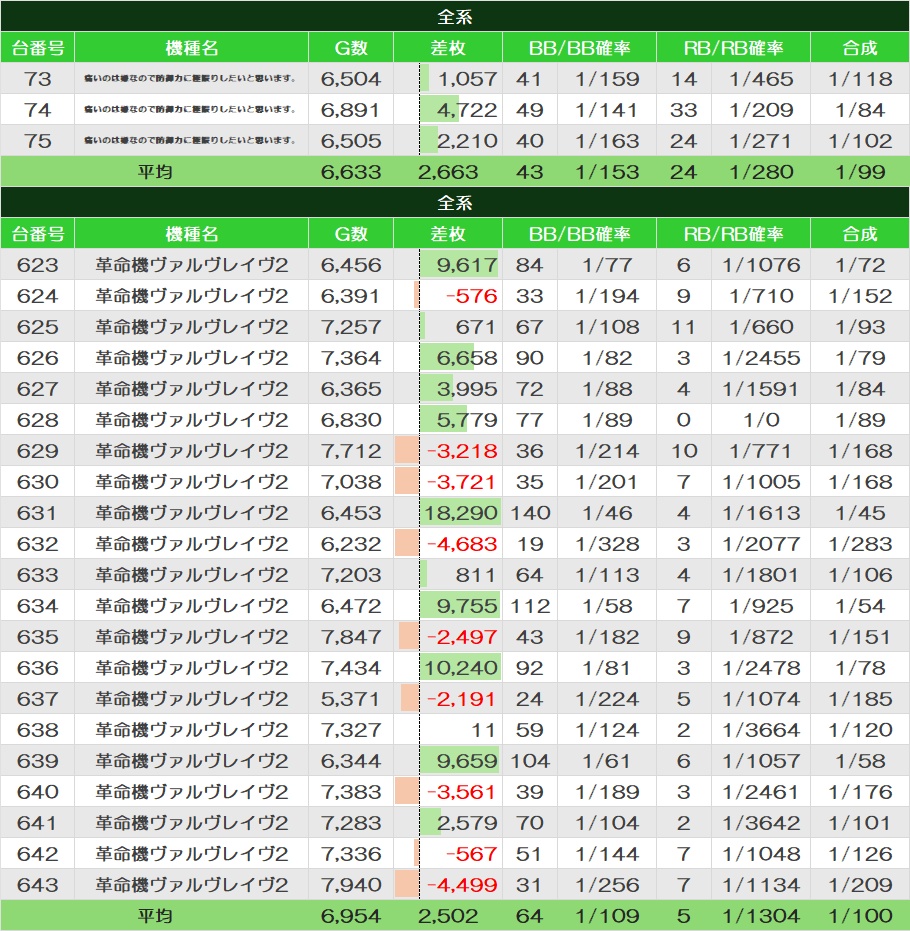Select the BB count 112 in row 634
The image size is (910, 931).
[x=530, y=606]
